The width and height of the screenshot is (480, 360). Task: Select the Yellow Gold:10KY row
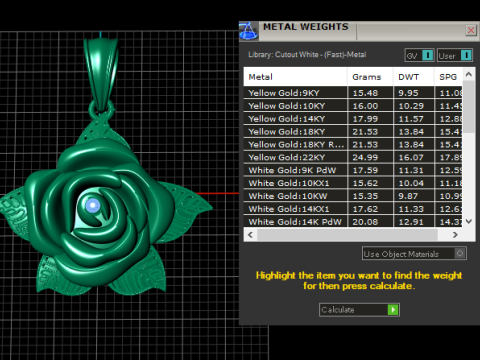click(x=353, y=106)
